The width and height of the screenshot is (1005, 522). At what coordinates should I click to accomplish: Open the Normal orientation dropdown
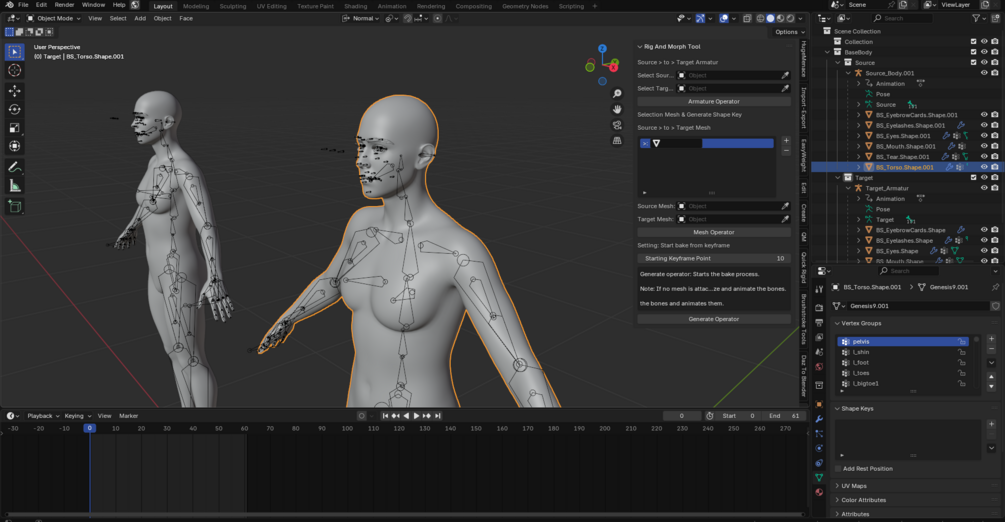click(361, 19)
